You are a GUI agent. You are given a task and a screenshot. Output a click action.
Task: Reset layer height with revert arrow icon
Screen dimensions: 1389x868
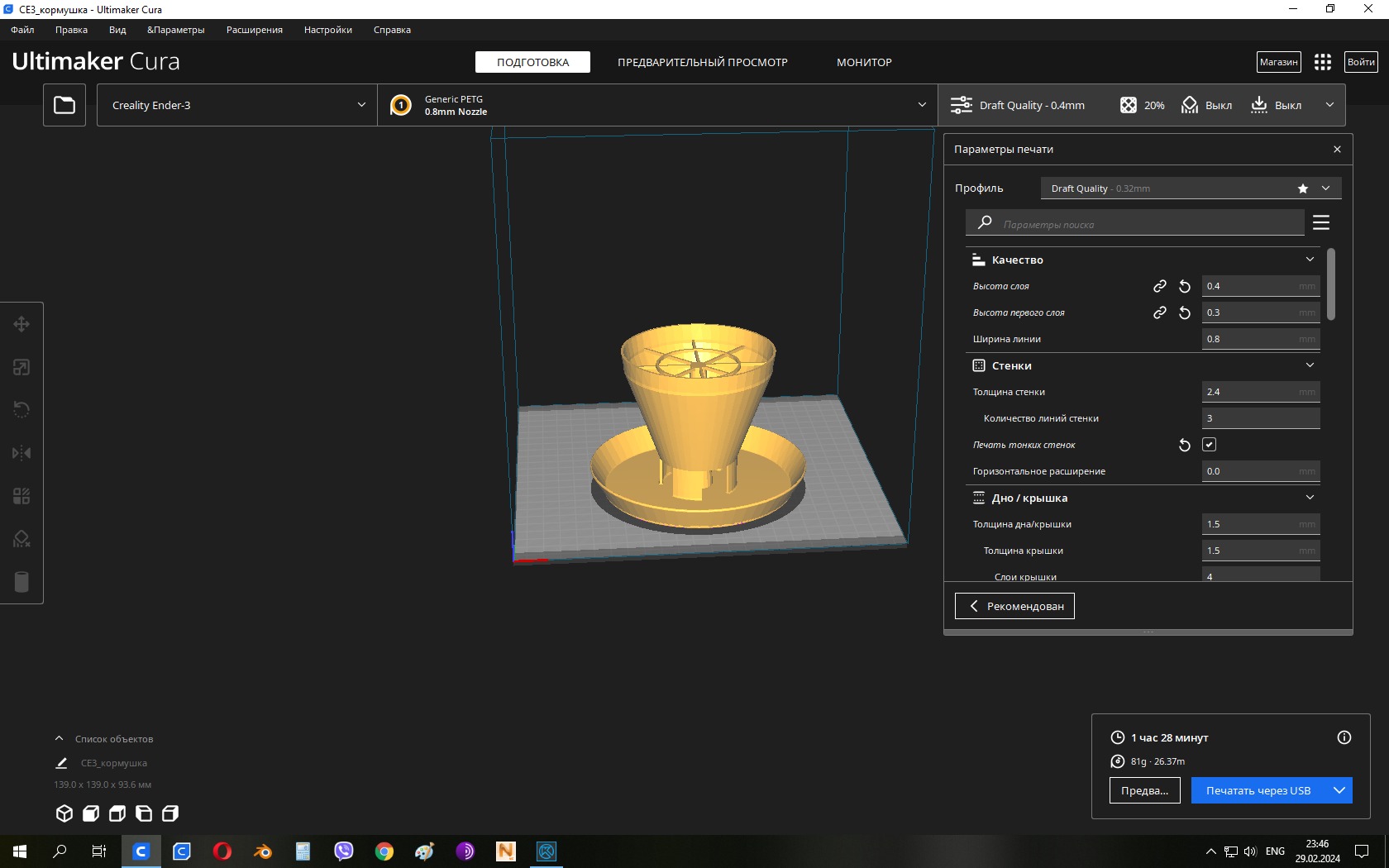[1184, 286]
